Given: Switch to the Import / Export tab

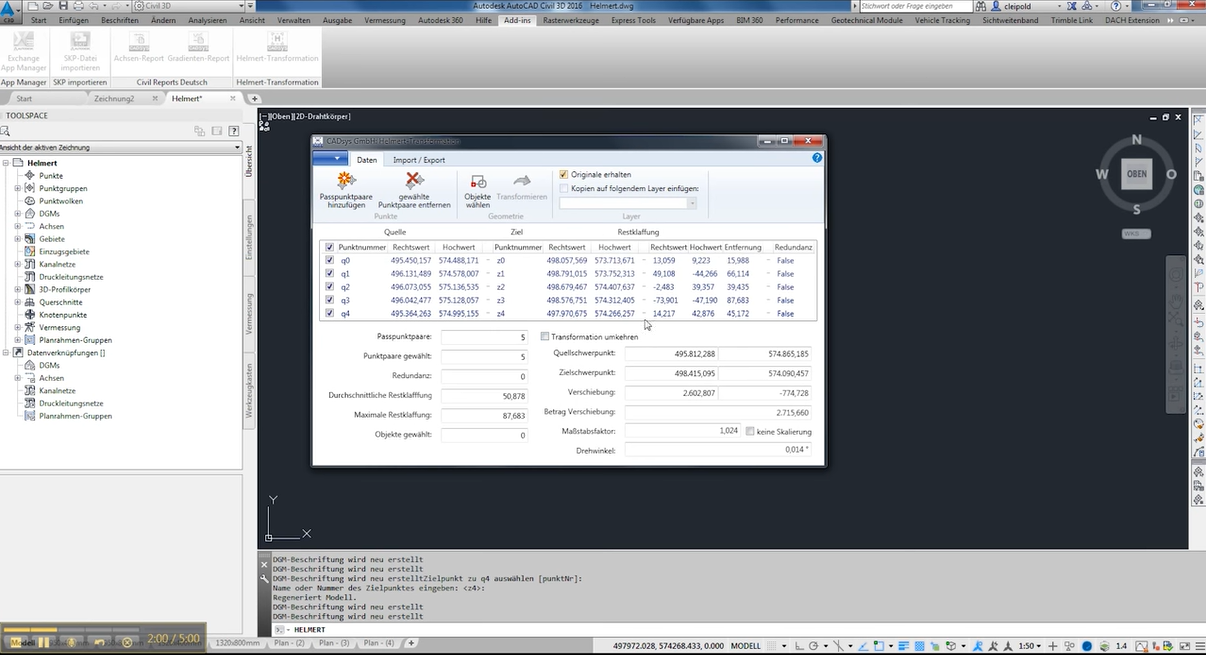Looking at the screenshot, I should tap(419, 160).
